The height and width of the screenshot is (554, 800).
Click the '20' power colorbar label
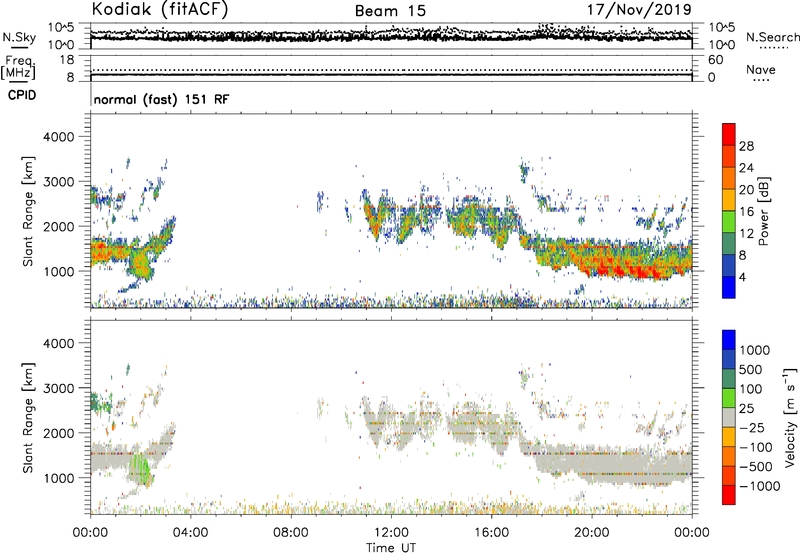coord(746,190)
